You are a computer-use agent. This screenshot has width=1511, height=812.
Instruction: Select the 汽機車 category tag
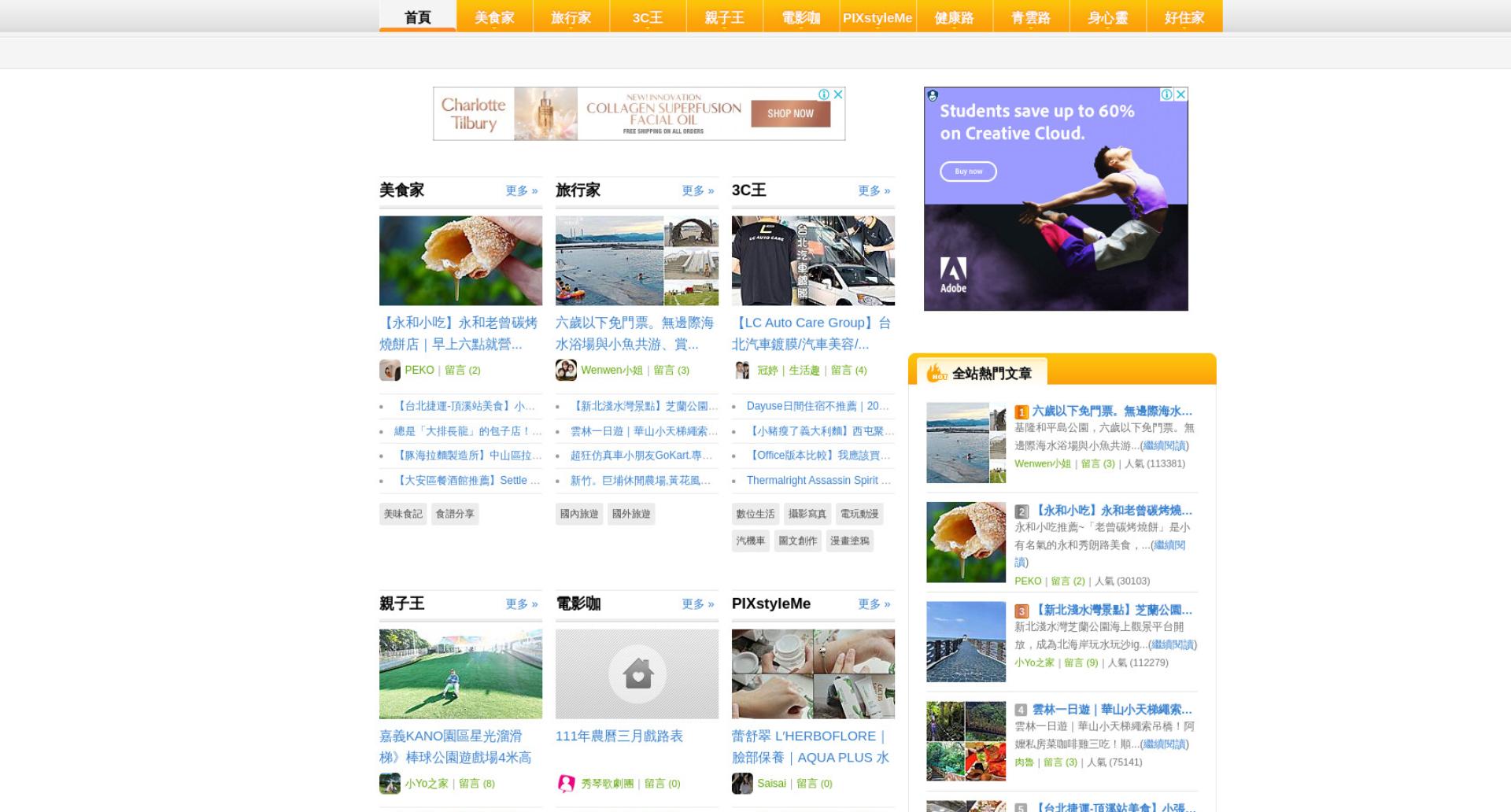pyautogui.click(x=751, y=541)
